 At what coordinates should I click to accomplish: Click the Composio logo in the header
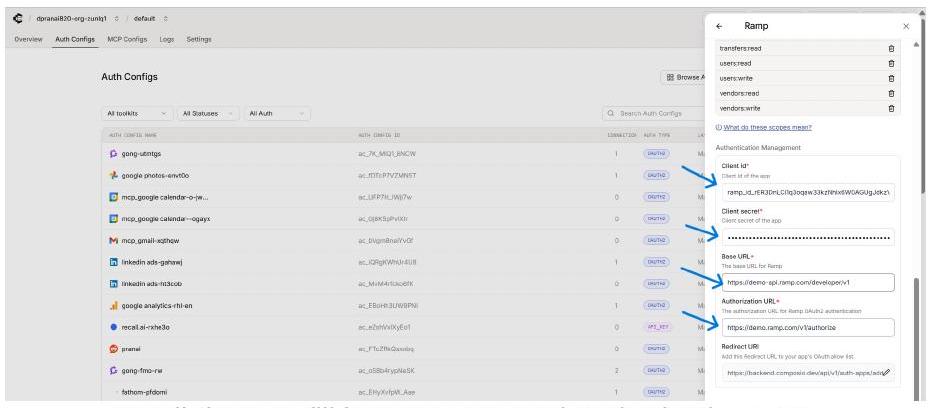pyautogui.click(x=17, y=18)
